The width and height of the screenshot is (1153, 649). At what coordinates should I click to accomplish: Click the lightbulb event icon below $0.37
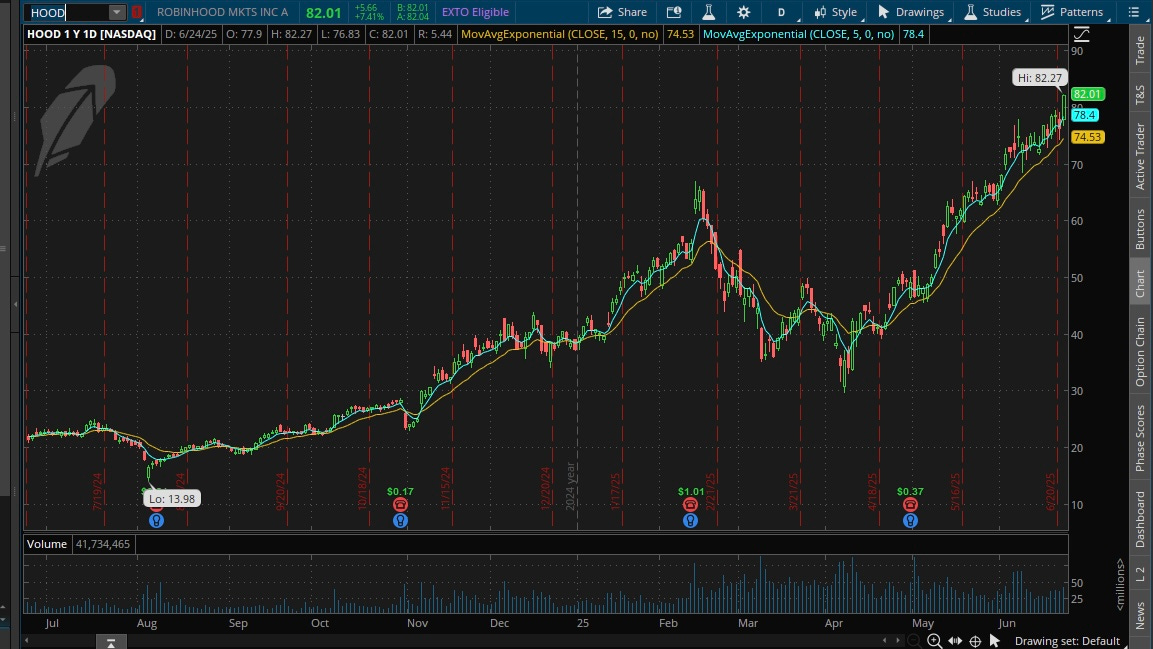tap(910, 520)
